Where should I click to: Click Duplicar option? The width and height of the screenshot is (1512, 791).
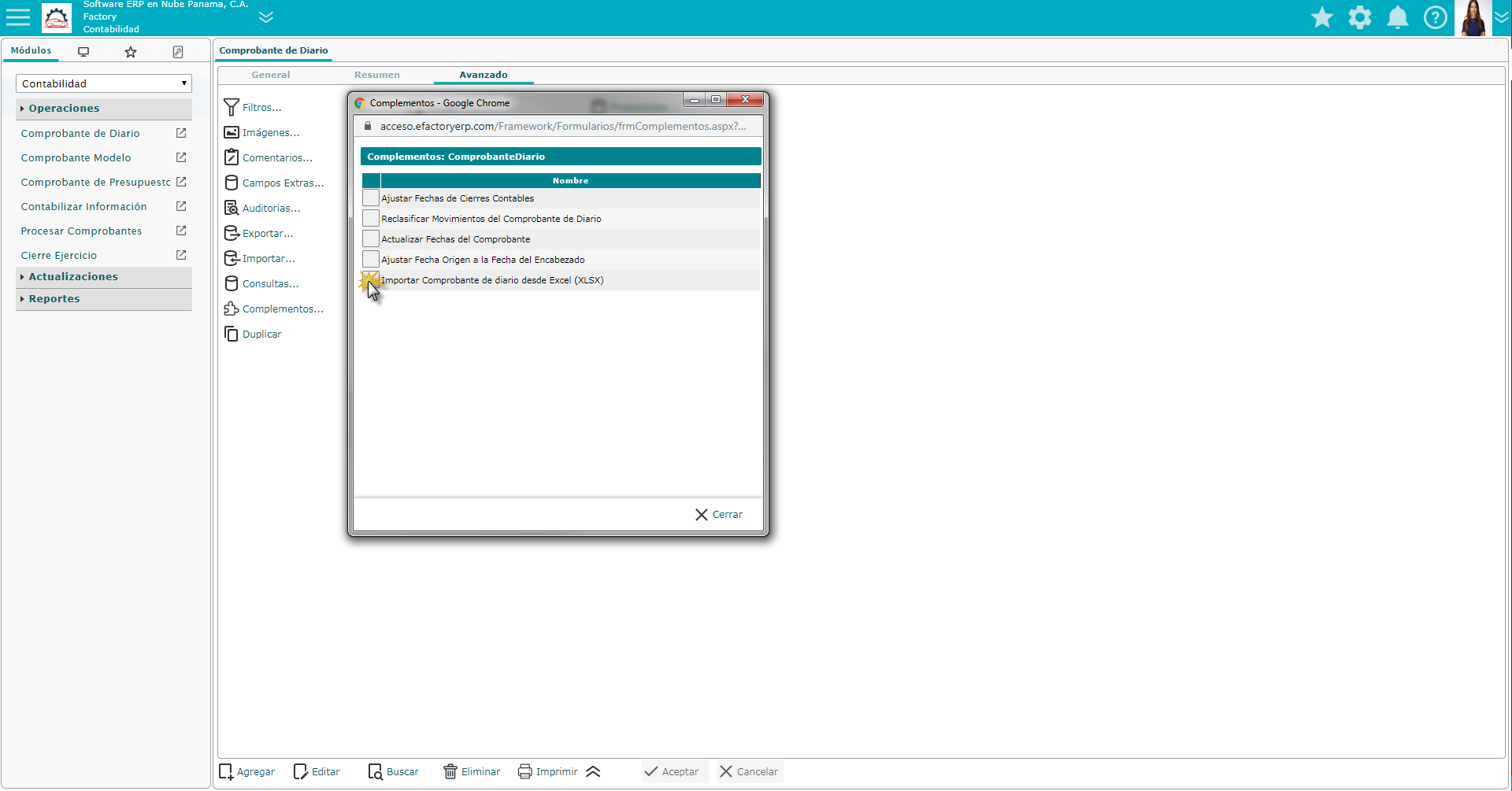click(253, 335)
